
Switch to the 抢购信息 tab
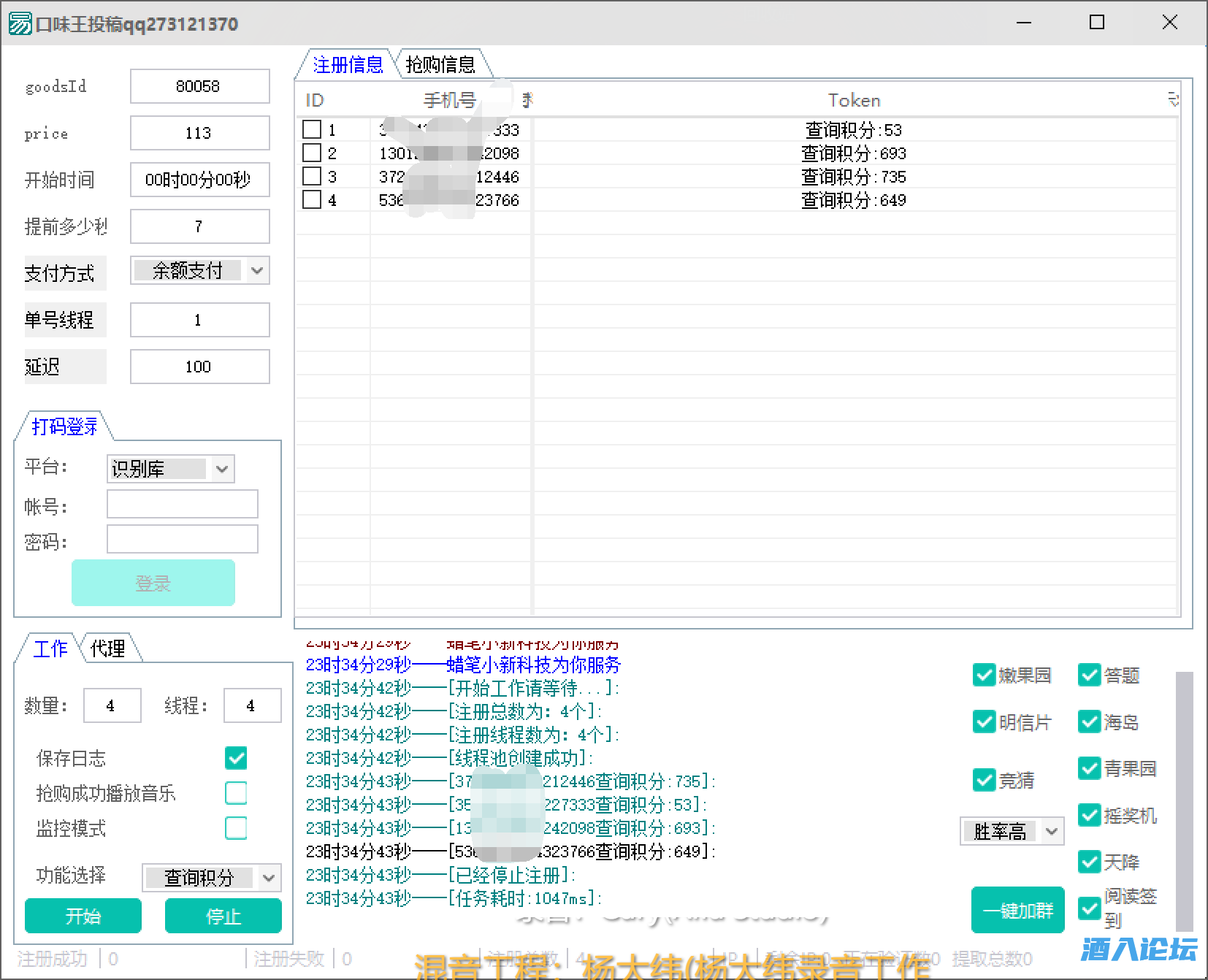click(440, 65)
